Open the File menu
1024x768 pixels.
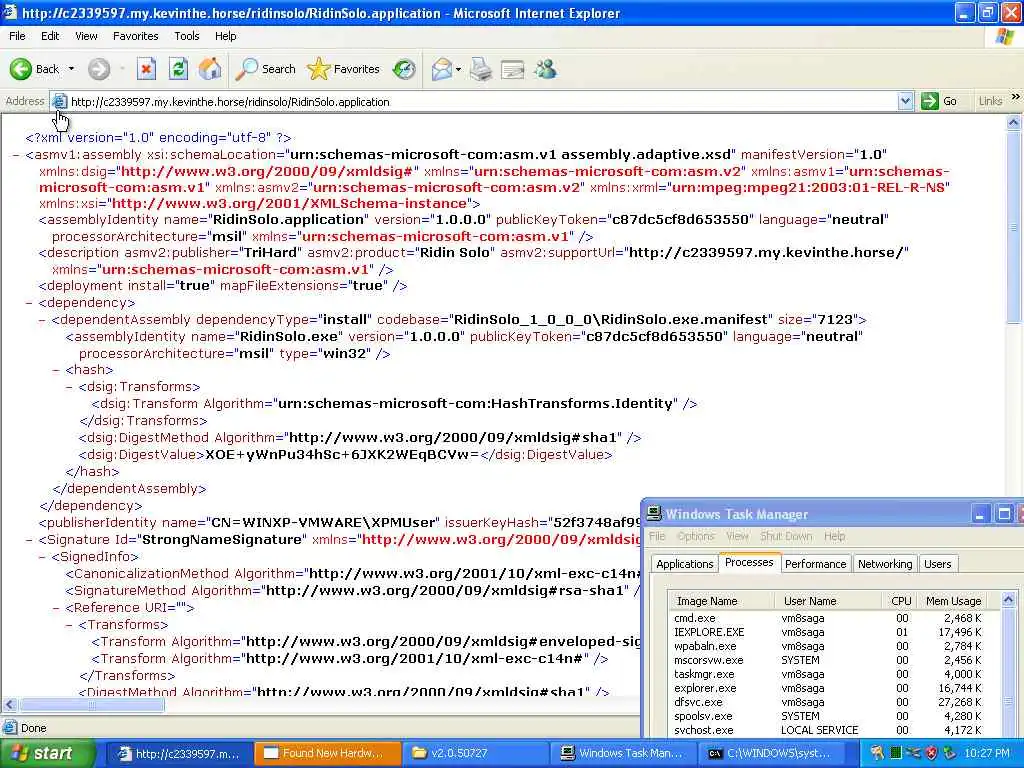[x=17, y=36]
